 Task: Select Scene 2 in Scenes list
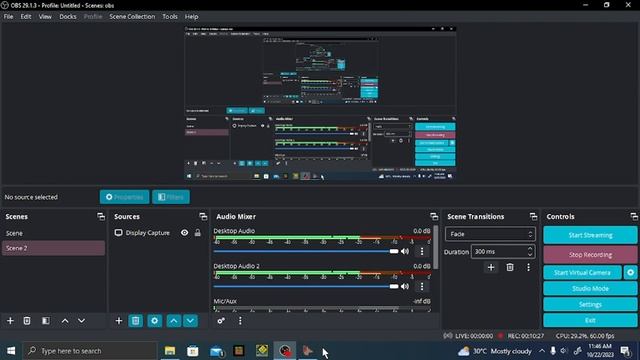point(53,248)
